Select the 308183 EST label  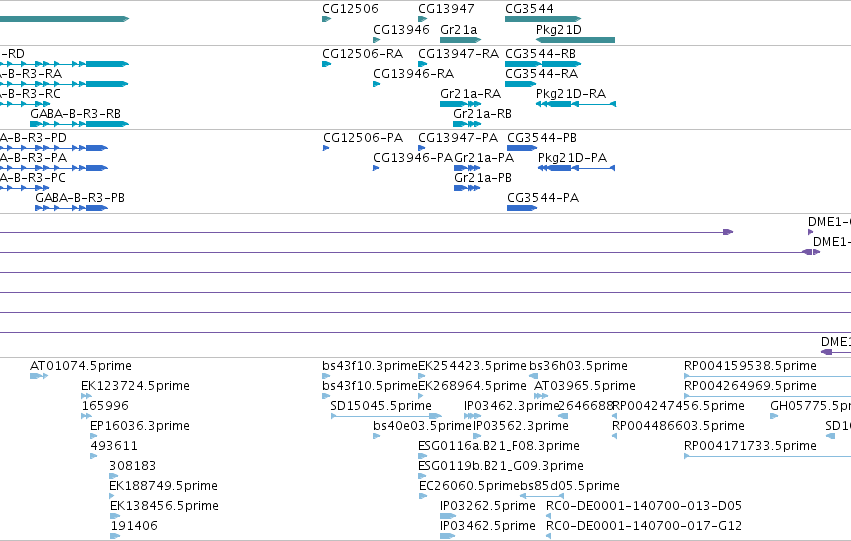(132, 466)
